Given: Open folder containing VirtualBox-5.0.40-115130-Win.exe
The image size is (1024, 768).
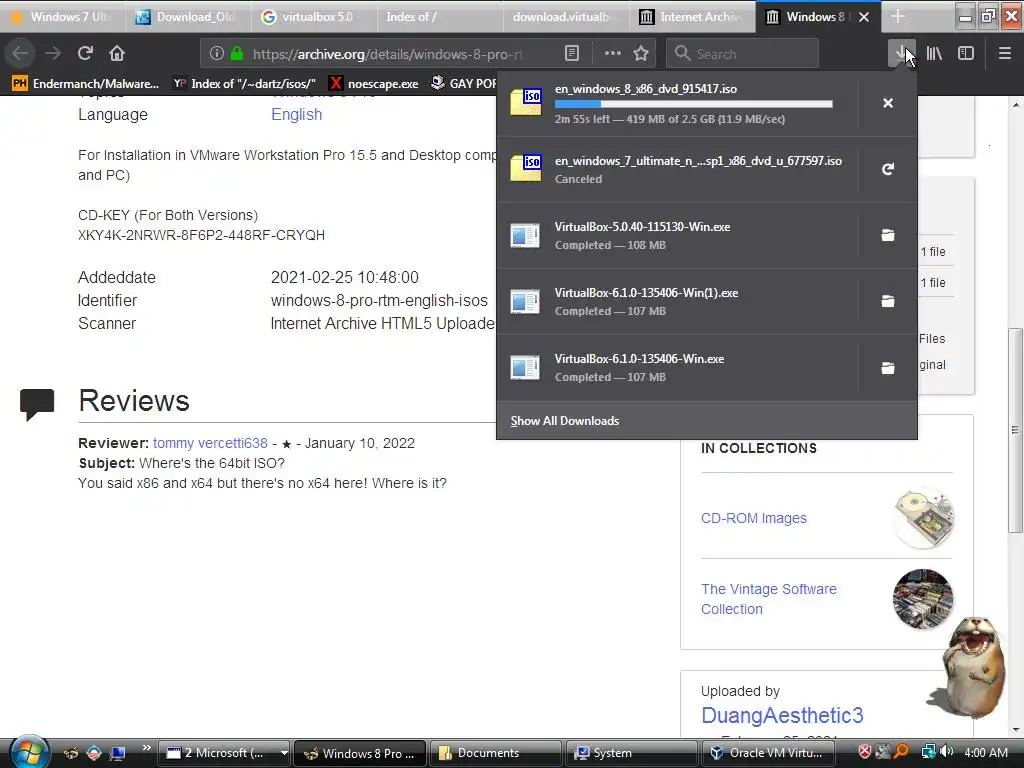Looking at the screenshot, I should coord(888,235).
